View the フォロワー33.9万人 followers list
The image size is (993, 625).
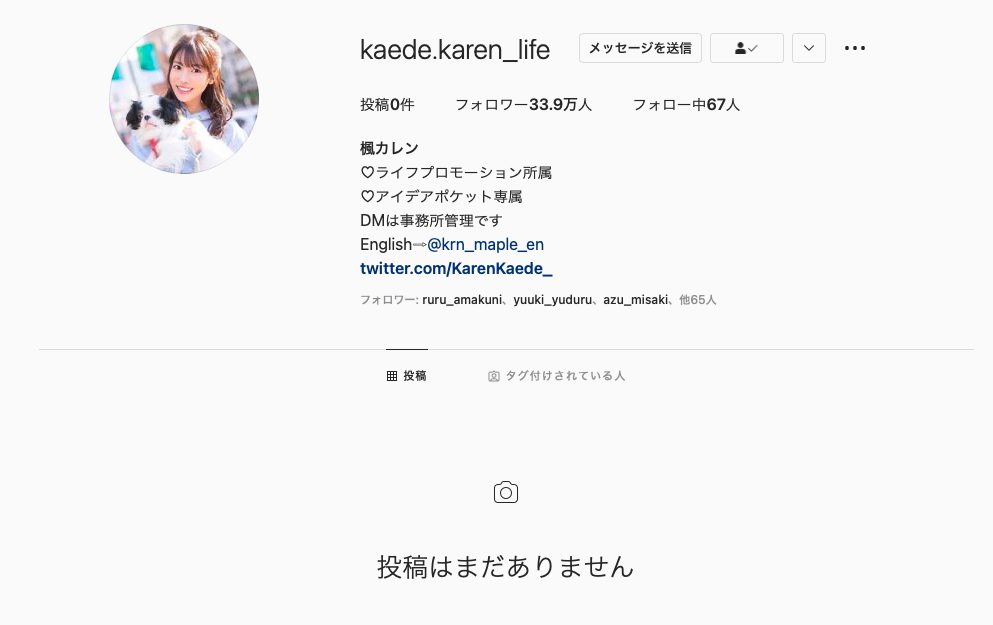click(x=523, y=104)
